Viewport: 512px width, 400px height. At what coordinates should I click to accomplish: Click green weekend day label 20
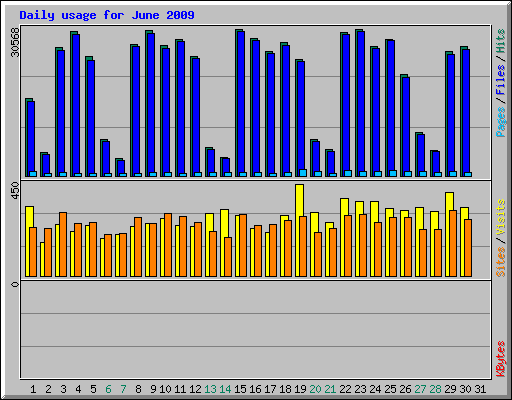click(x=315, y=389)
